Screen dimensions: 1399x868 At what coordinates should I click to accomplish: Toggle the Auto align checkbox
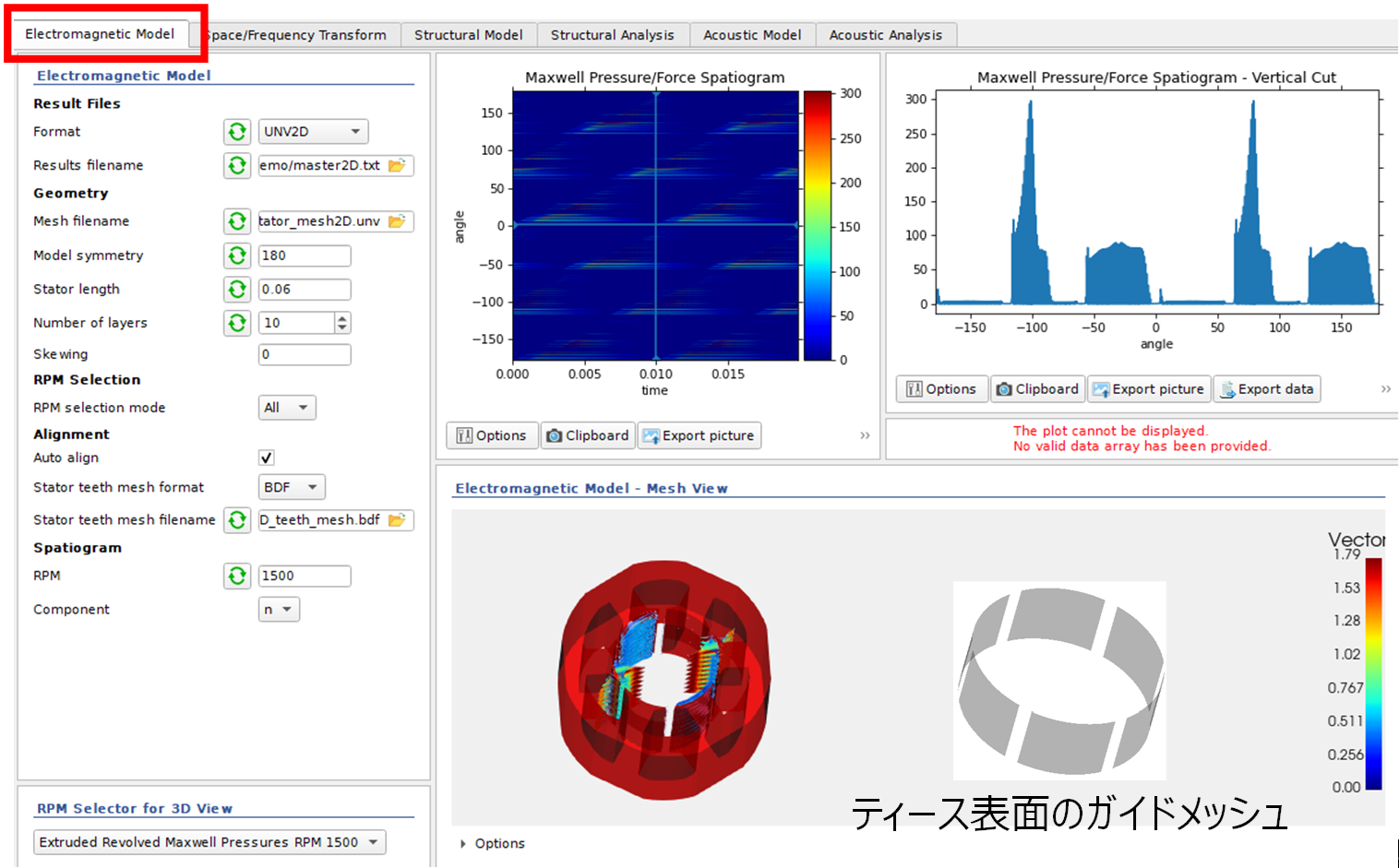[267, 458]
